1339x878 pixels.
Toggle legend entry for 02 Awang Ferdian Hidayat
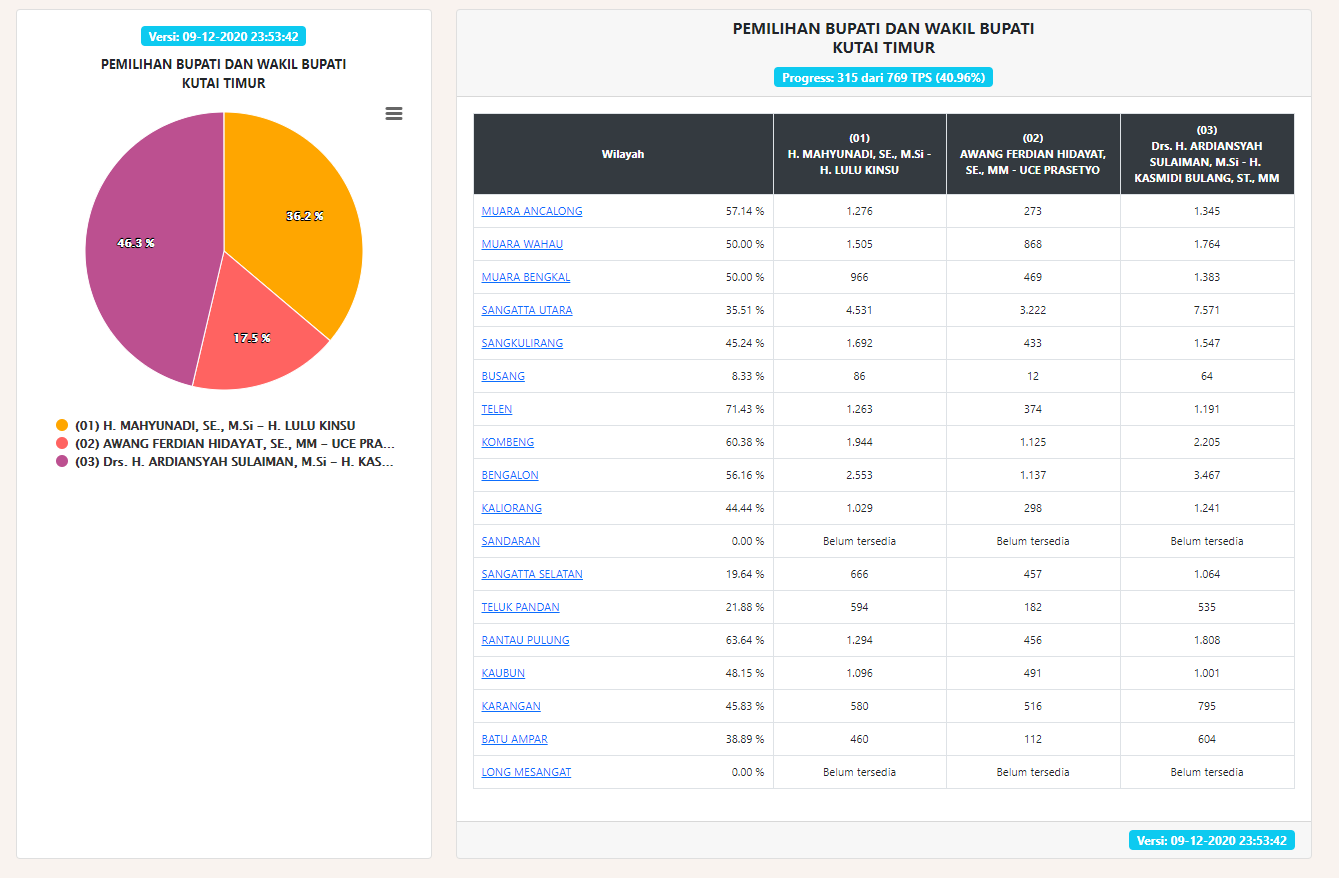click(x=234, y=443)
